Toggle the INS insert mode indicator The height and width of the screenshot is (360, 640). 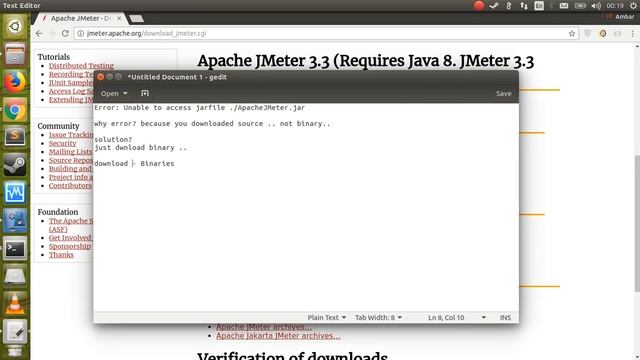(505, 318)
